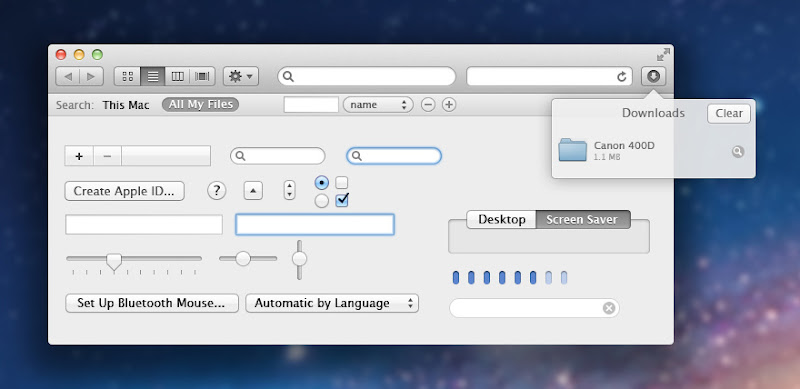Toggle the Downloads popover button

654,77
